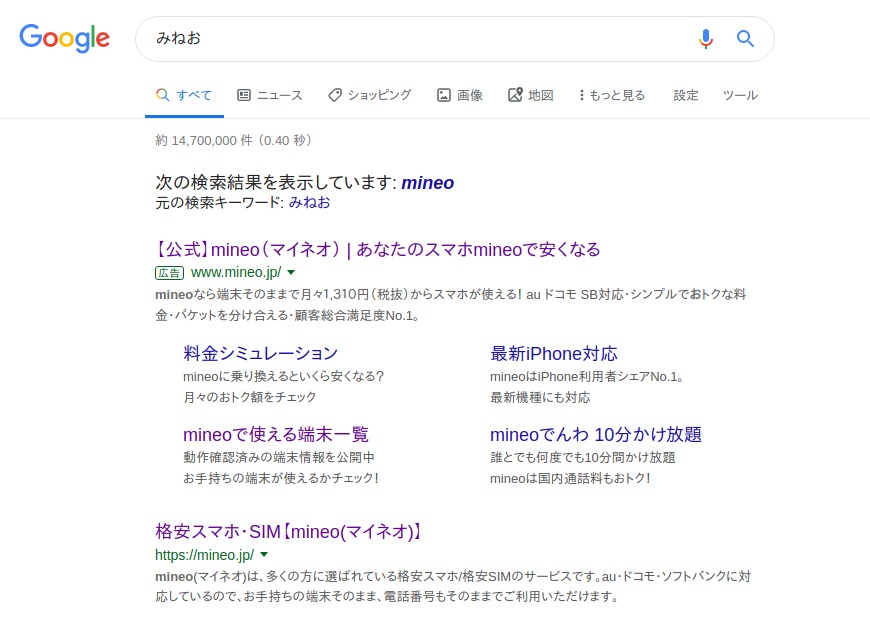Click the corrected term mineo link
Viewport: 870px width, 624px height.
(x=428, y=182)
